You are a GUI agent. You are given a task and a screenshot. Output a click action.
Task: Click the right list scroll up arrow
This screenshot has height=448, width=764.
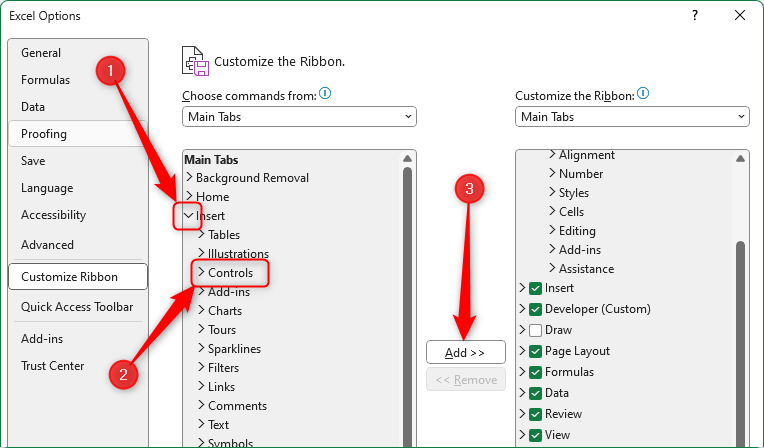pos(740,158)
